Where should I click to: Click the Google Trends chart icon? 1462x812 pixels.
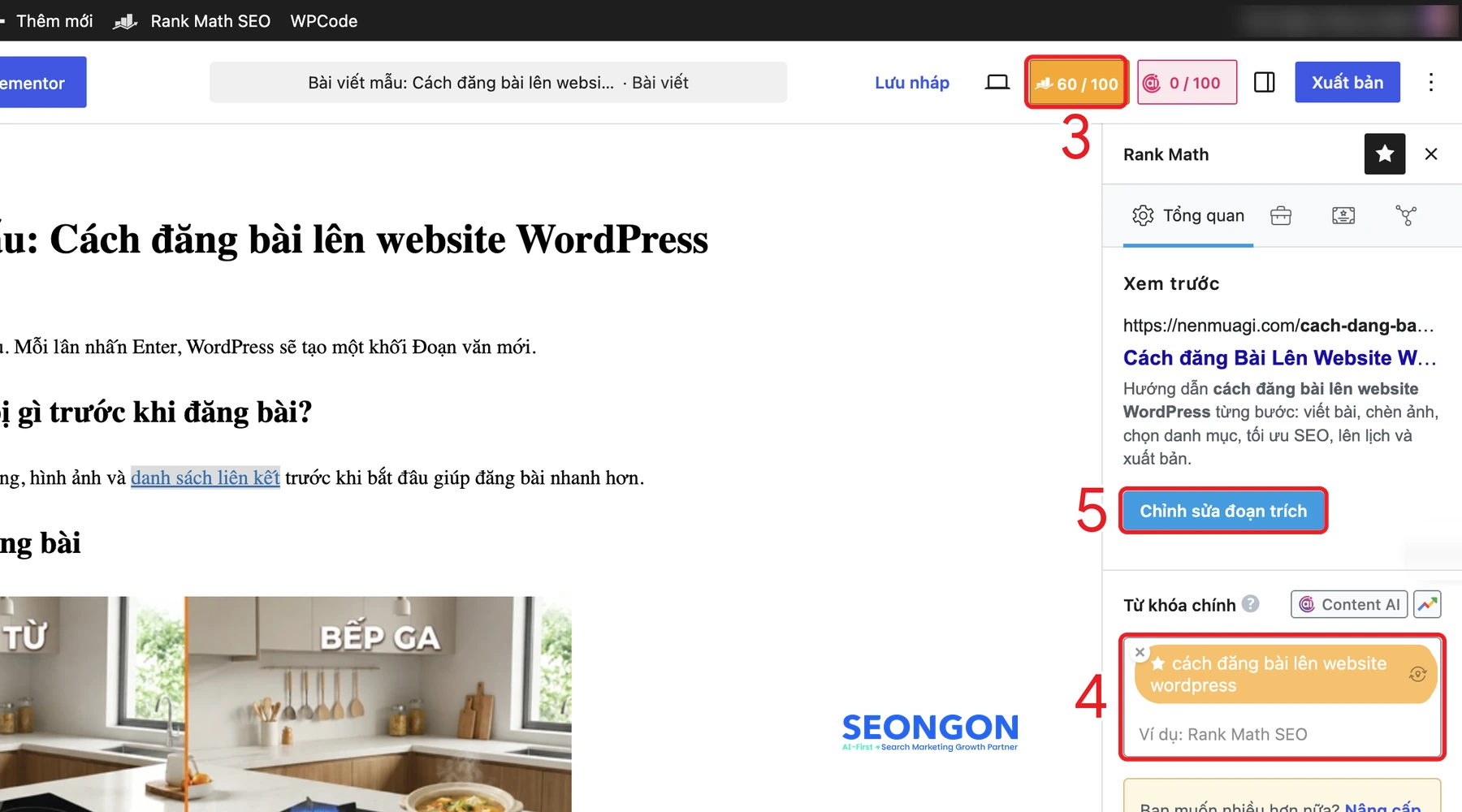pos(1427,604)
